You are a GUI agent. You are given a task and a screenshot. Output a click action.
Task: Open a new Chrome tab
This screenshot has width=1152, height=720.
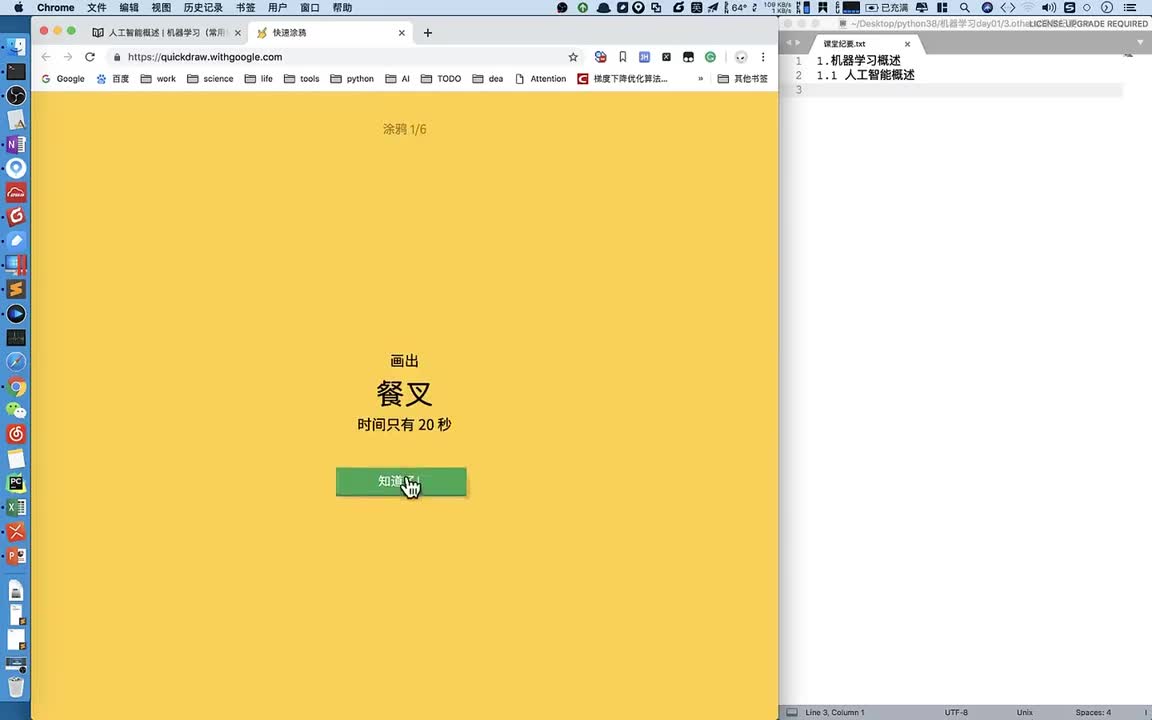coord(428,33)
